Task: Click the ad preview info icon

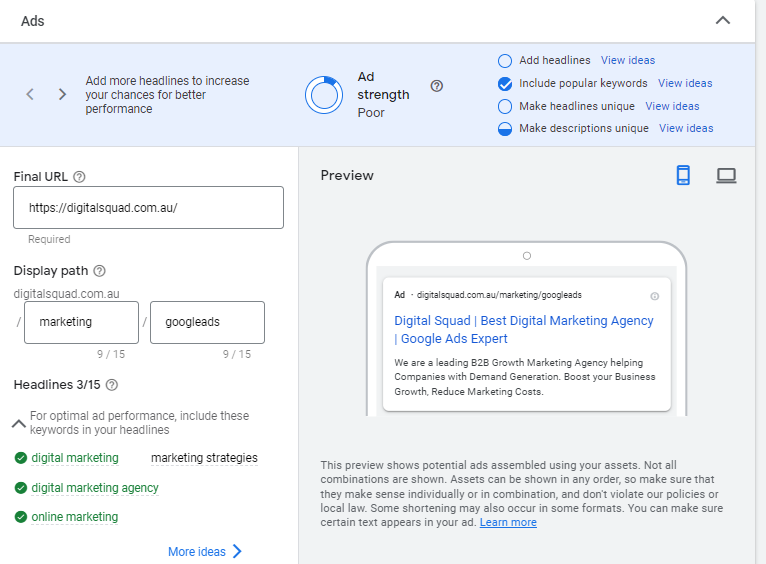Action: point(655,296)
